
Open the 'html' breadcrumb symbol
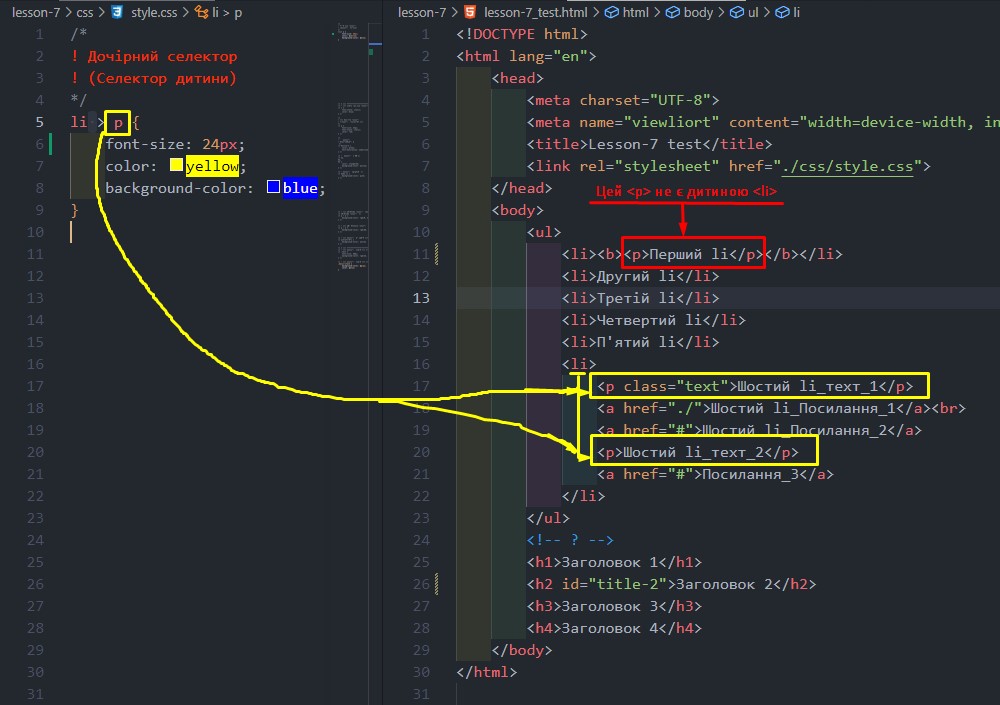click(x=636, y=12)
